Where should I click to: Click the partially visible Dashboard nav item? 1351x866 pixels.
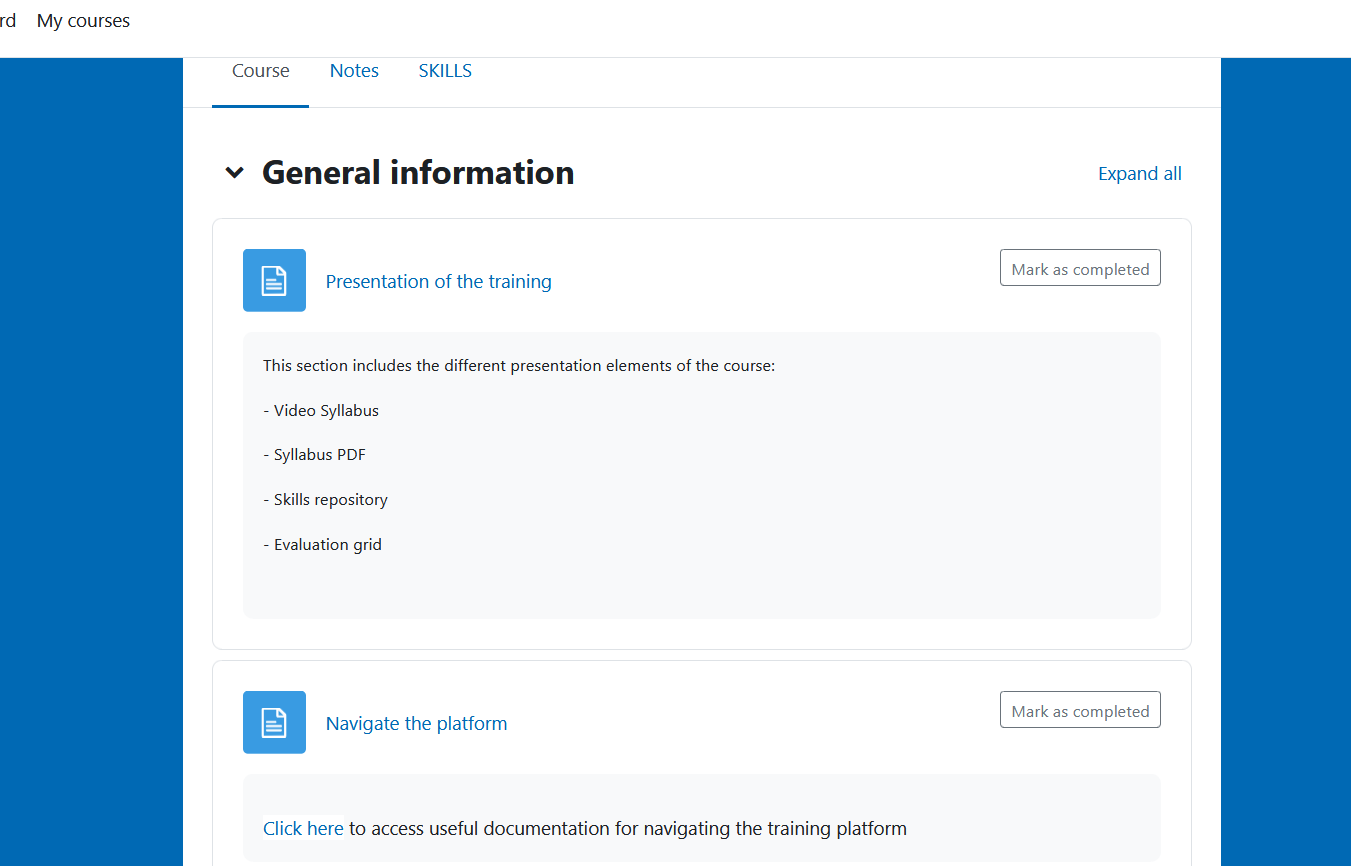[x=7, y=21]
